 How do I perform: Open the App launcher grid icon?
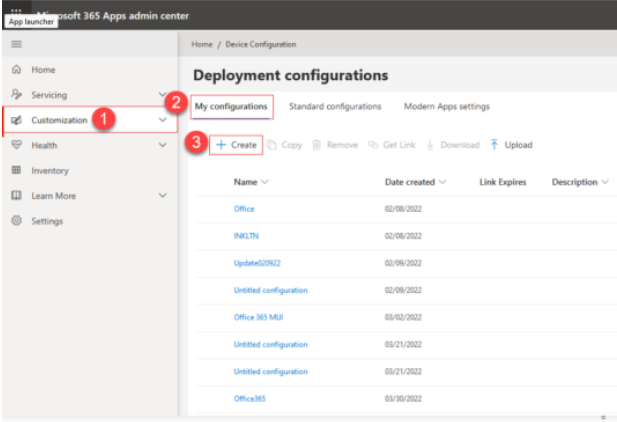[16, 11]
